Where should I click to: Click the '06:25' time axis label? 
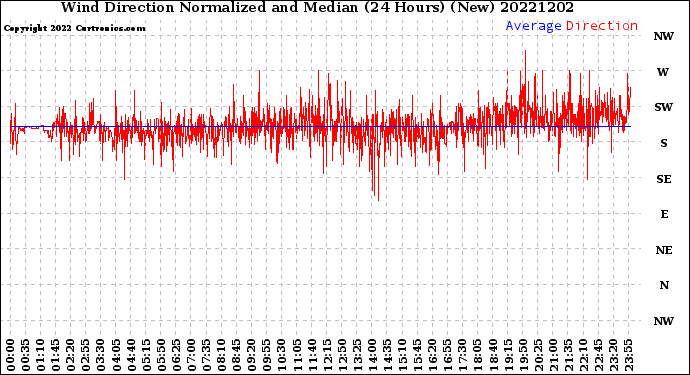click(x=176, y=355)
